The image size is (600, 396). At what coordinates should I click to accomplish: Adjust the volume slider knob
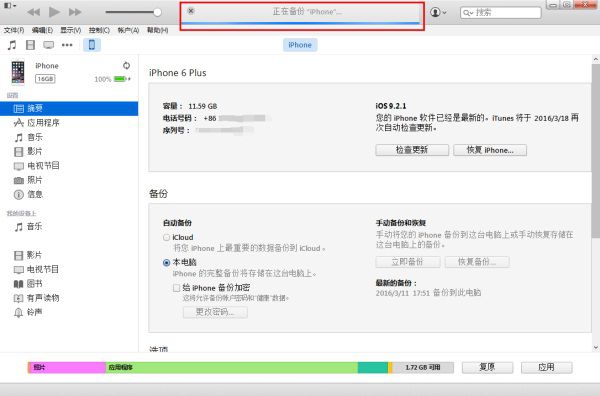pos(157,12)
